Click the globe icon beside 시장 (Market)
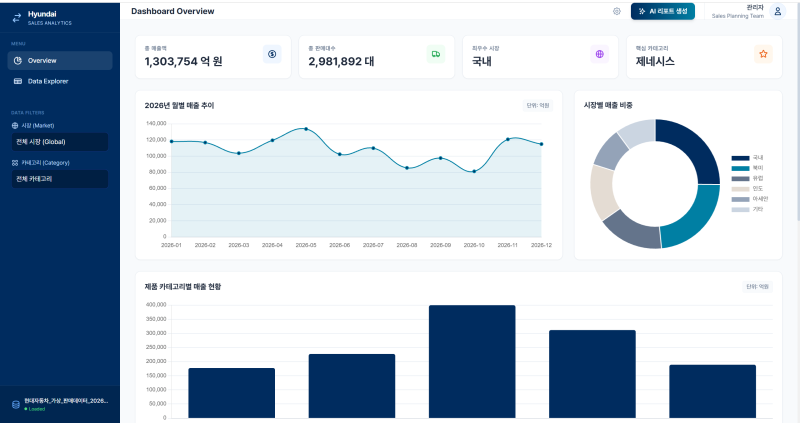The width and height of the screenshot is (800, 423). click(x=15, y=126)
